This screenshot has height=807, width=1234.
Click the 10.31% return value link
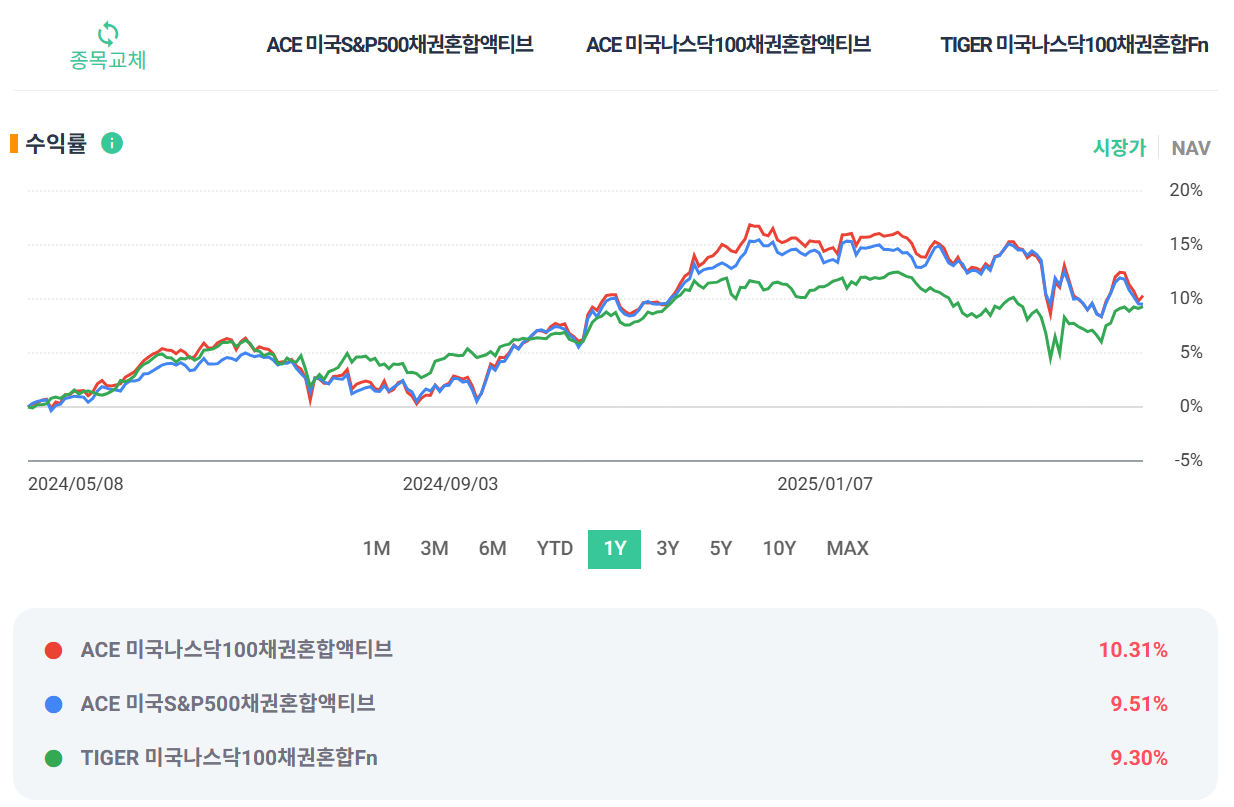click(1131, 649)
